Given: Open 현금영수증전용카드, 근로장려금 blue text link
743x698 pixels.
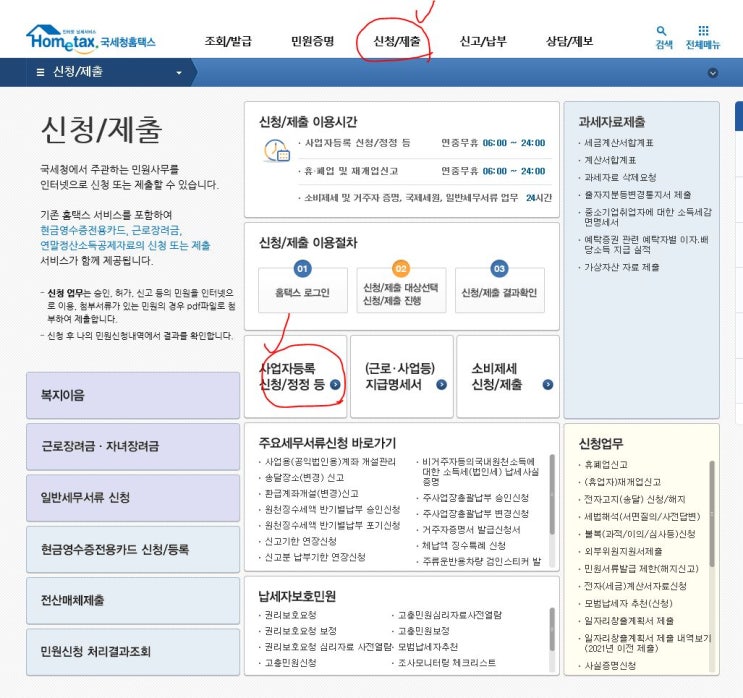Looking at the screenshot, I should (111, 230).
